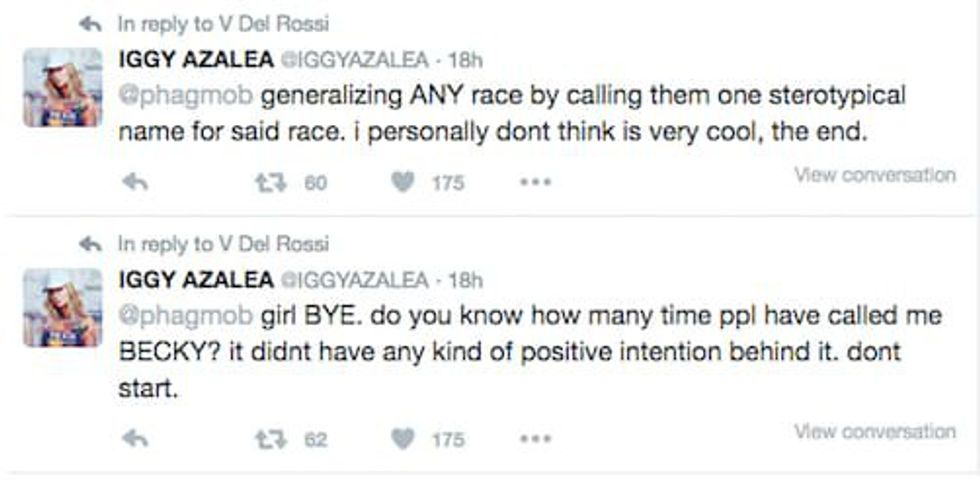Reply to the 'girl BYE' tweet
Image resolution: width=980 pixels, height=490 pixels.
click(x=135, y=438)
